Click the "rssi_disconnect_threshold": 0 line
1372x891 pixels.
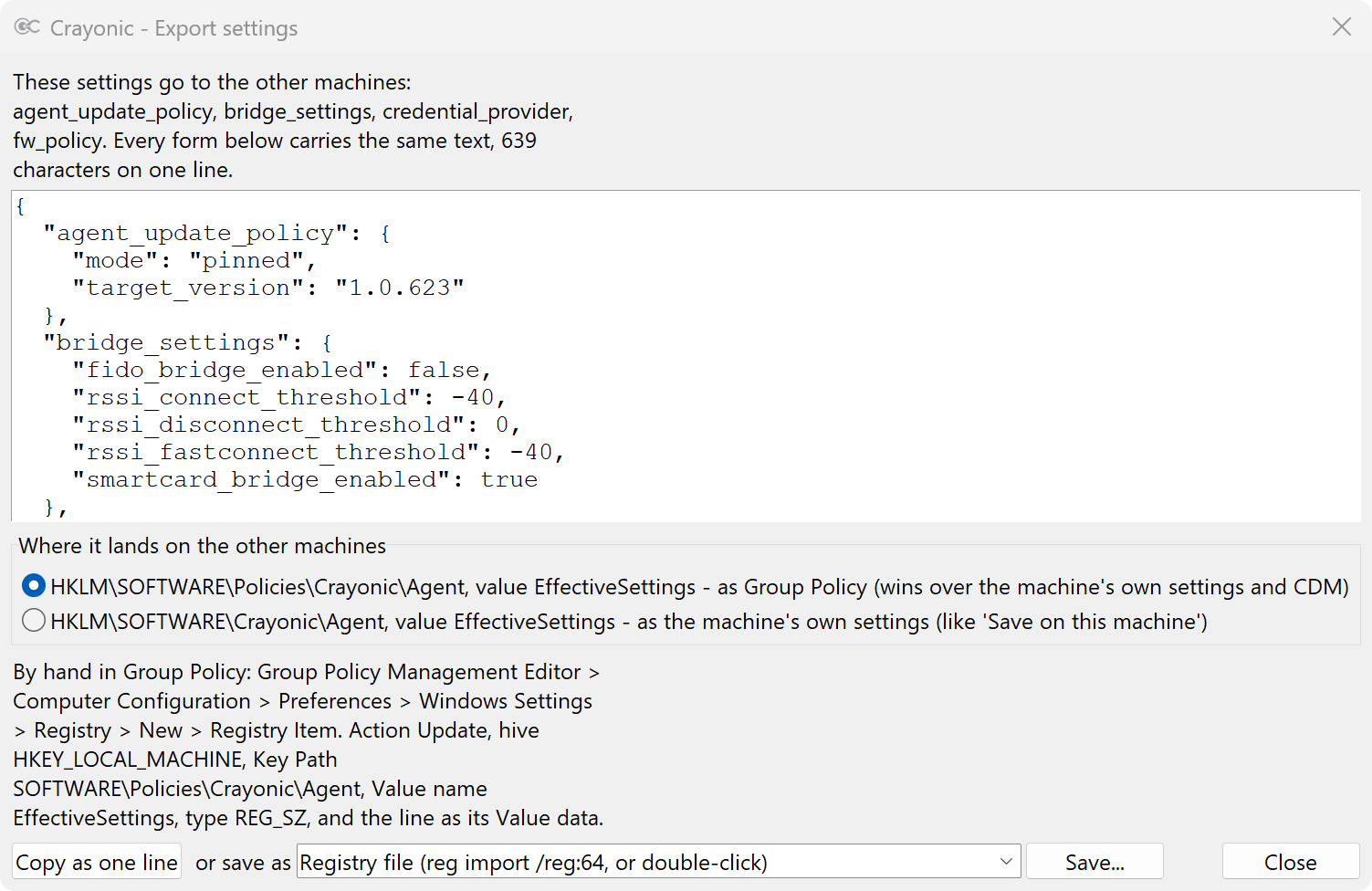[297, 425]
